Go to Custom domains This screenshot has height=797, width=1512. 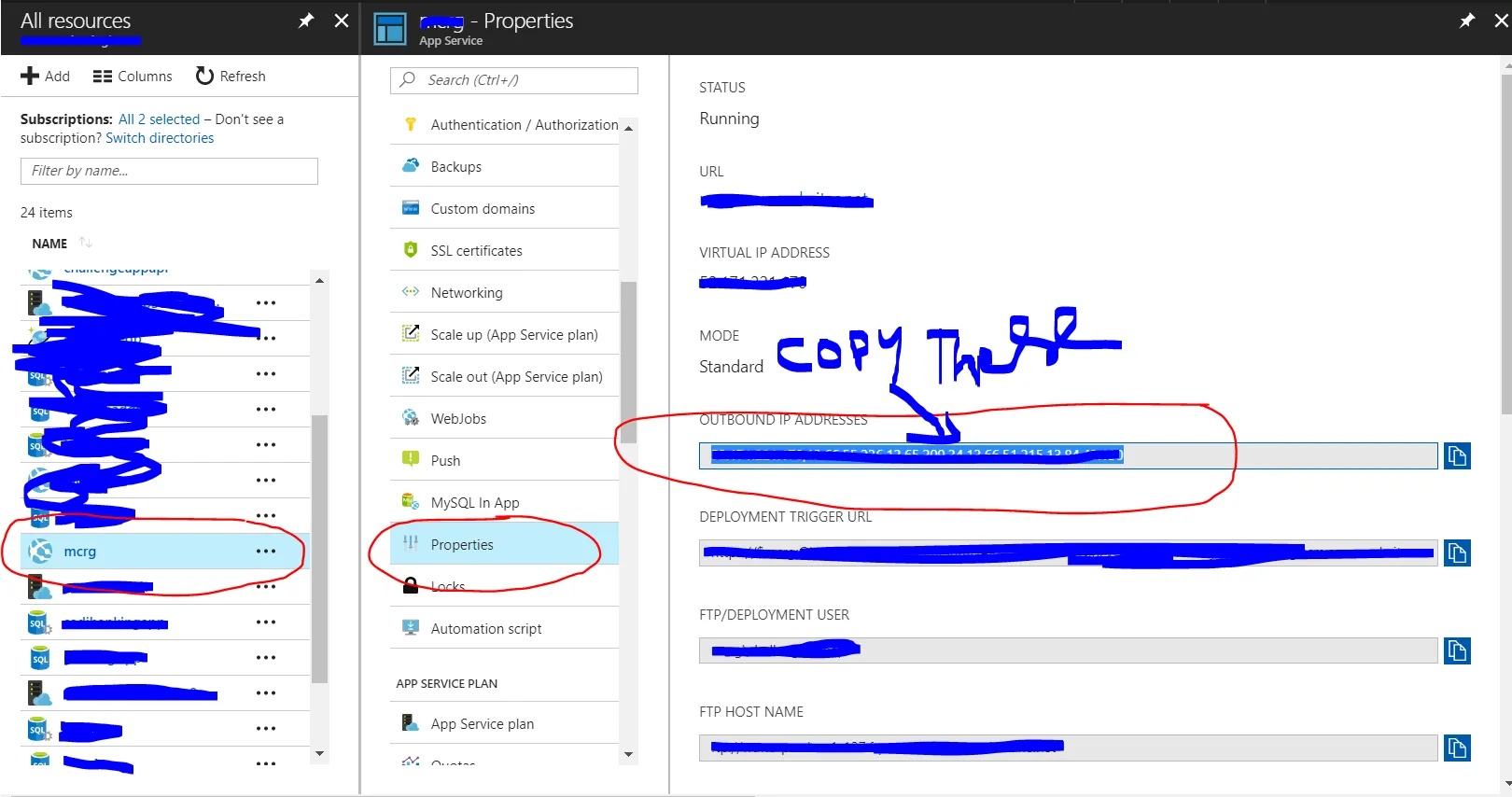(x=504, y=208)
